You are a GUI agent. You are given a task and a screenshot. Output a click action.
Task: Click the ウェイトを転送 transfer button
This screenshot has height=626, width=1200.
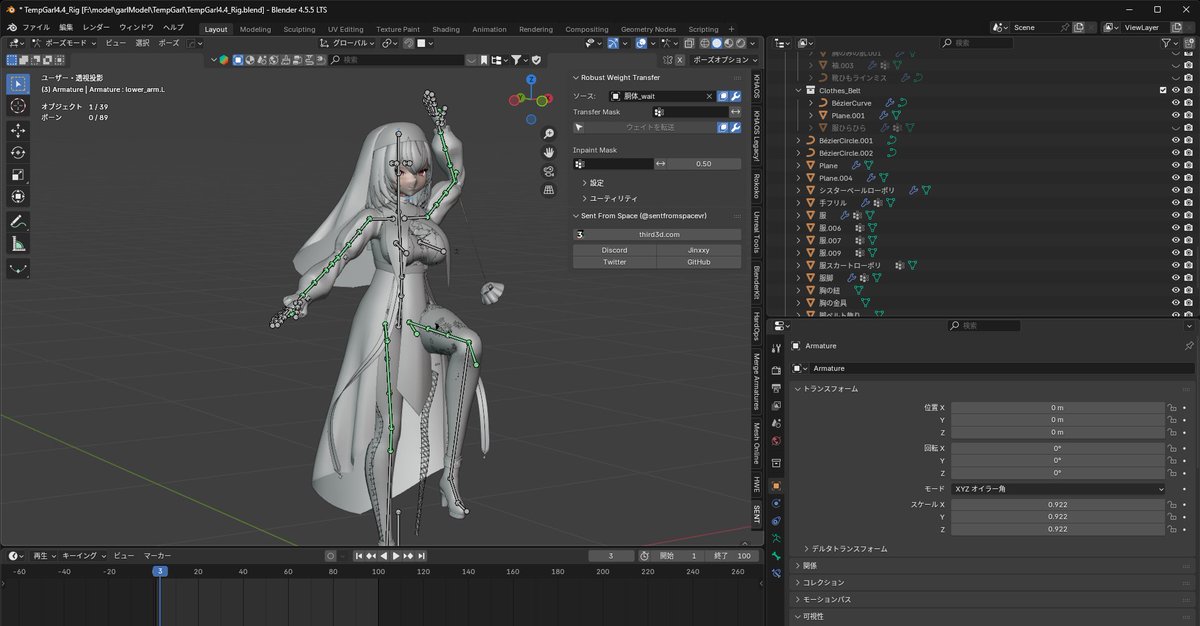point(650,127)
